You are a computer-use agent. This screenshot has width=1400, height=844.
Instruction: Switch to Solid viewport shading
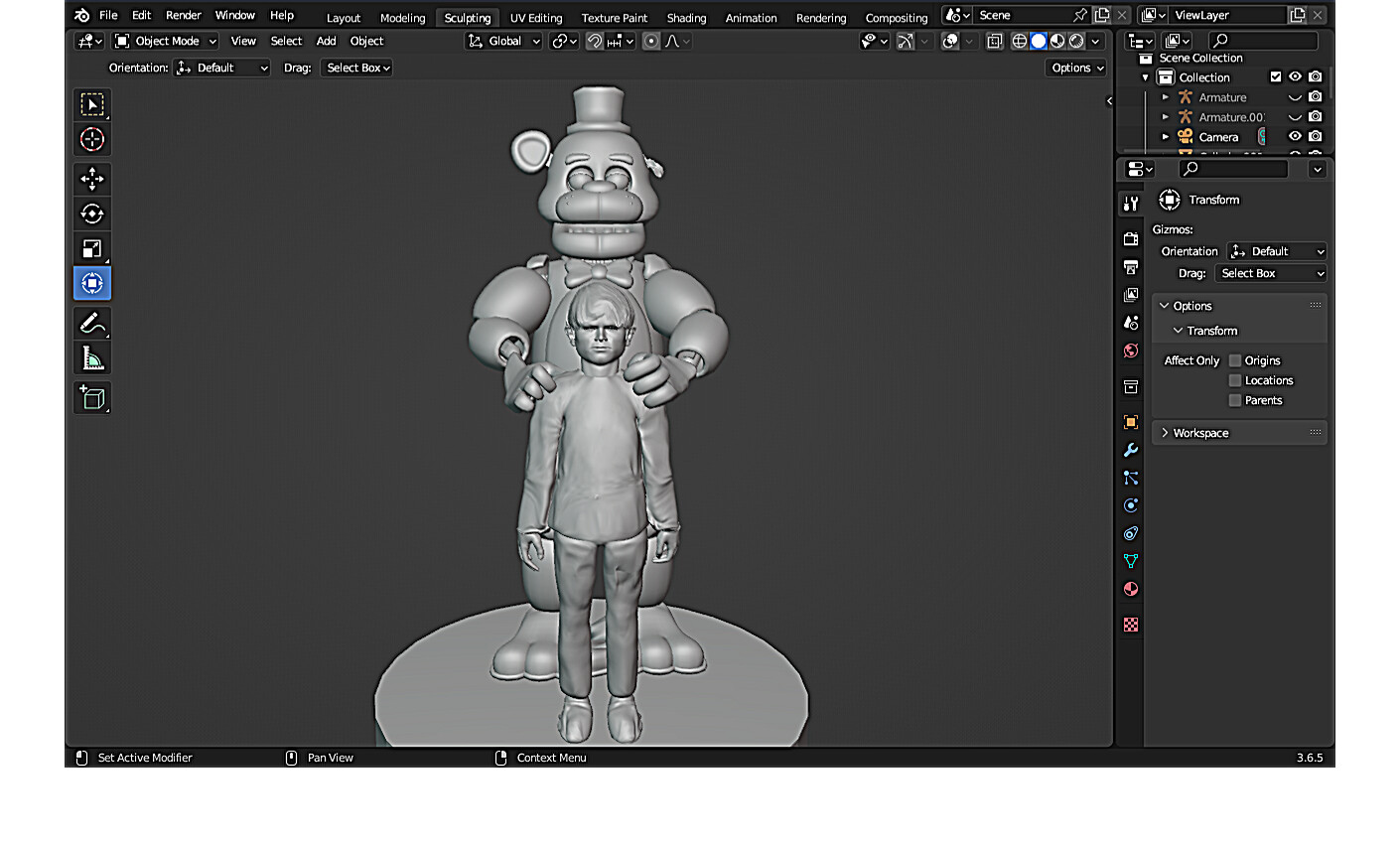coord(1039,41)
